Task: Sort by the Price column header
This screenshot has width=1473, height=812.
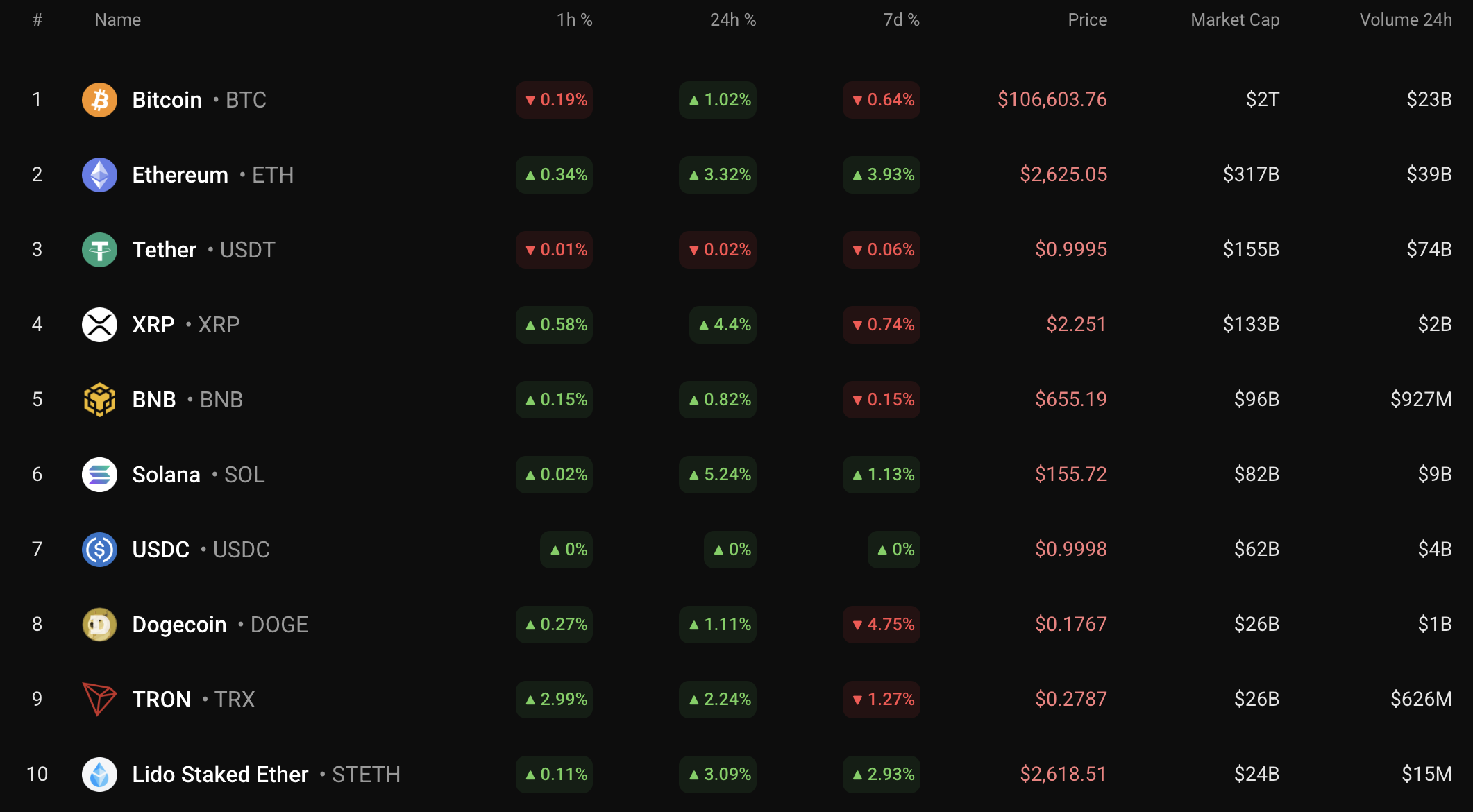Action: point(1087,20)
